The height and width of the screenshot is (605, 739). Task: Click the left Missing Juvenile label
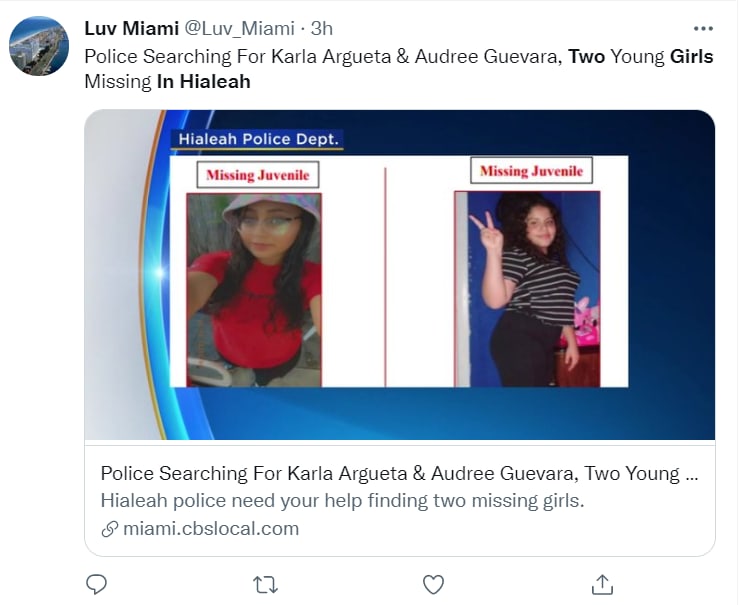[258, 175]
